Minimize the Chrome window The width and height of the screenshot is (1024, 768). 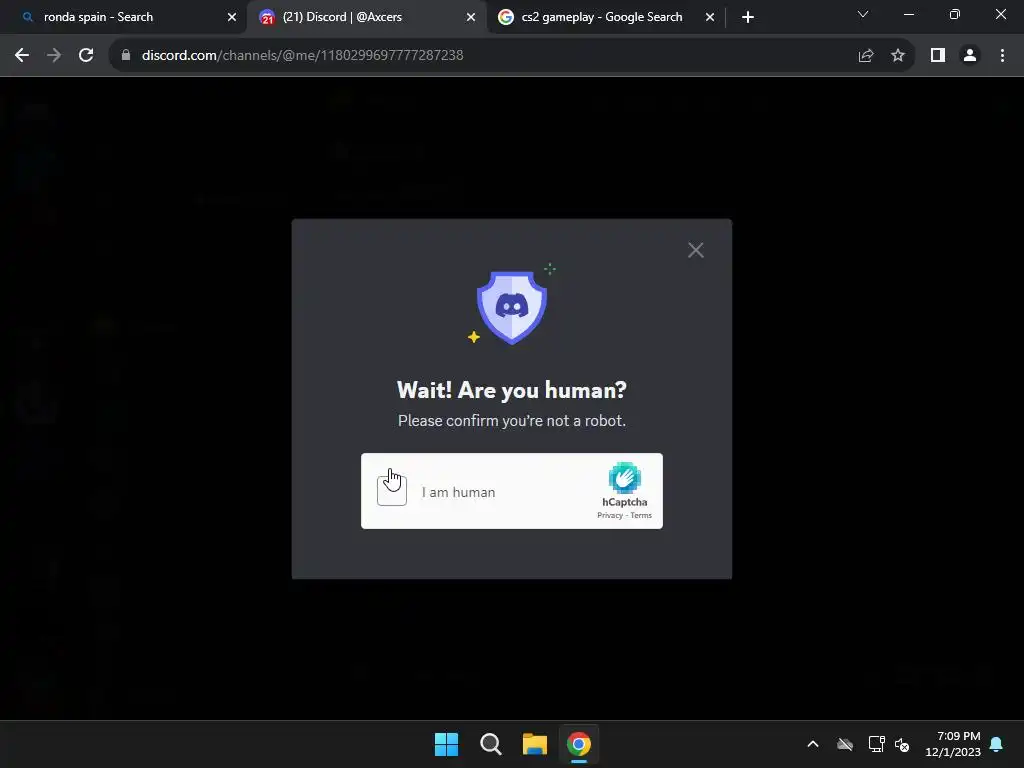point(908,14)
